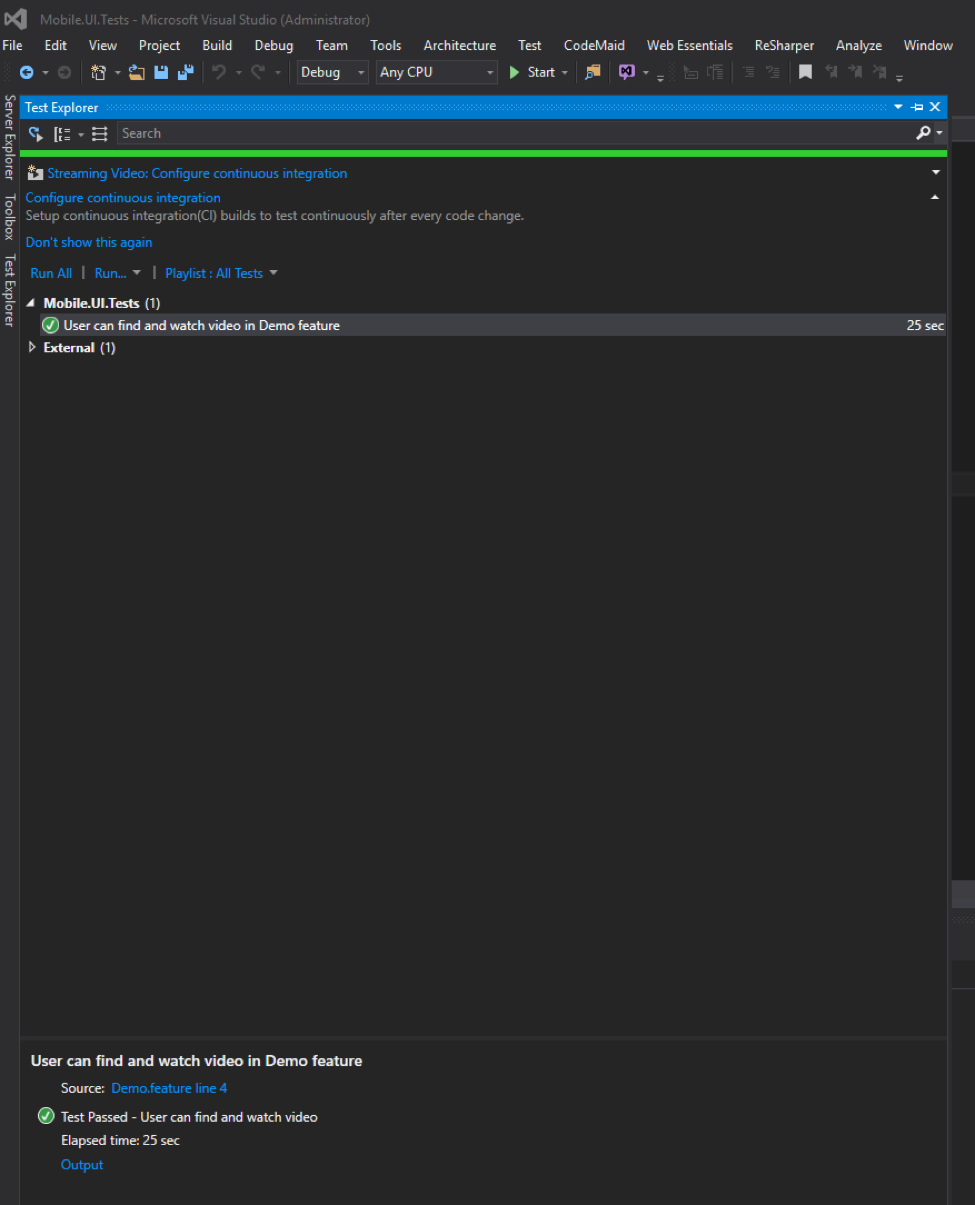Open the Debug configuration dropdown
Viewport: 975px width, 1205px height.
point(333,72)
